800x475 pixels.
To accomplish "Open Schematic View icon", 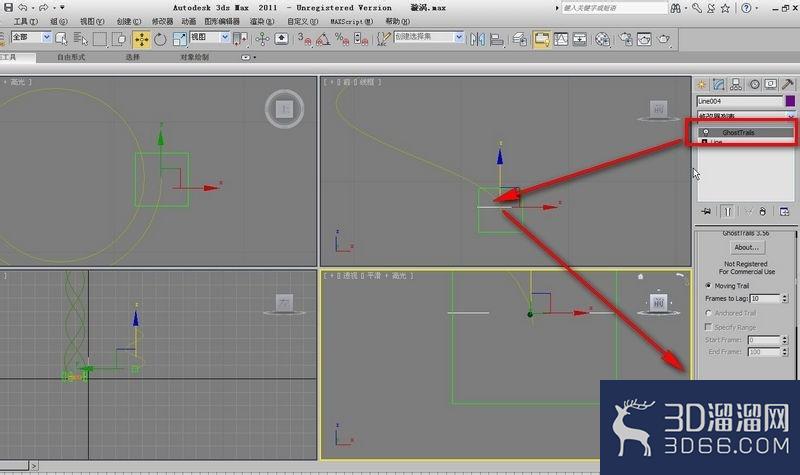I will pos(580,39).
